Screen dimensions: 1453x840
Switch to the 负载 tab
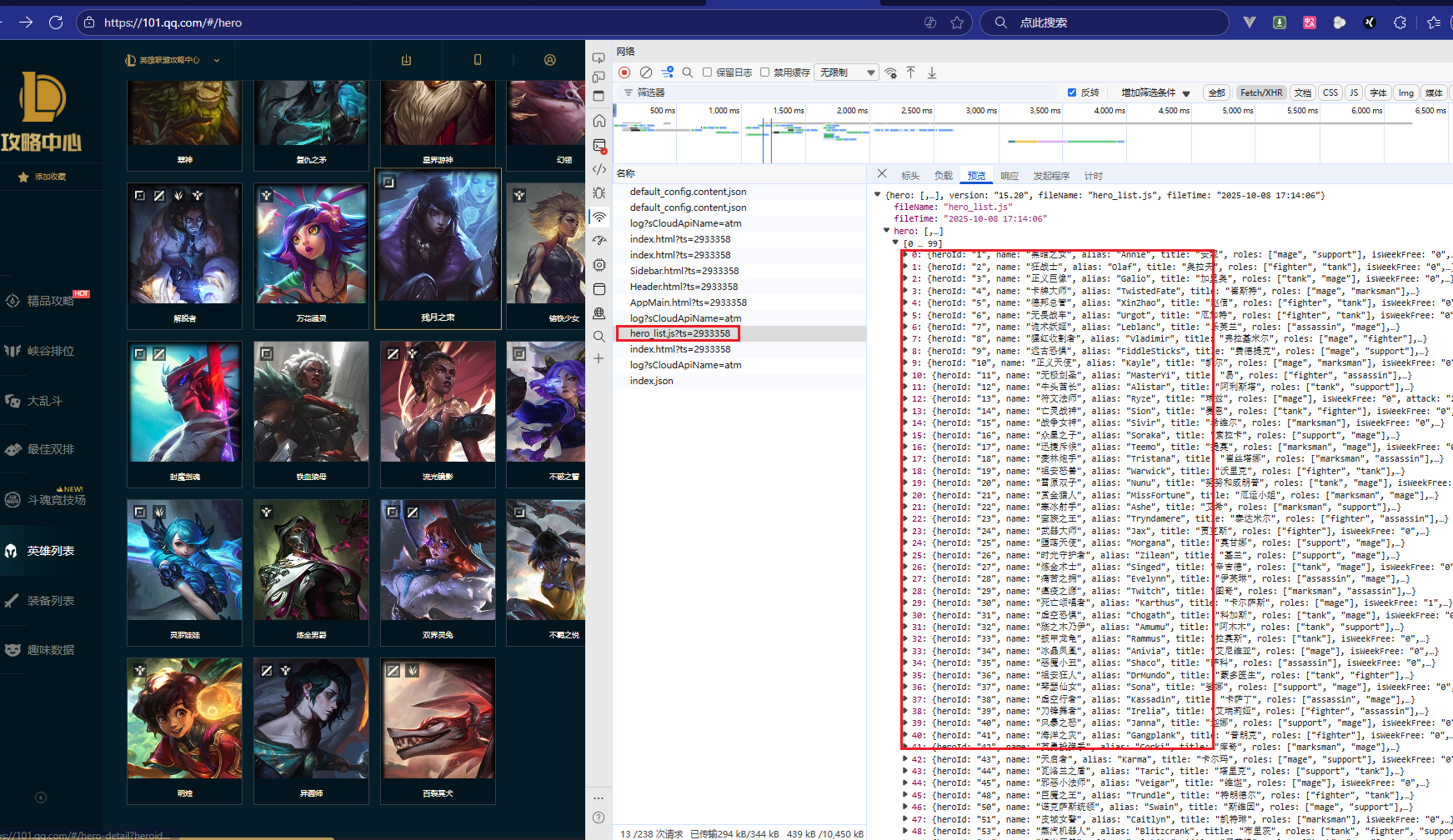pyautogui.click(x=944, y=176)
